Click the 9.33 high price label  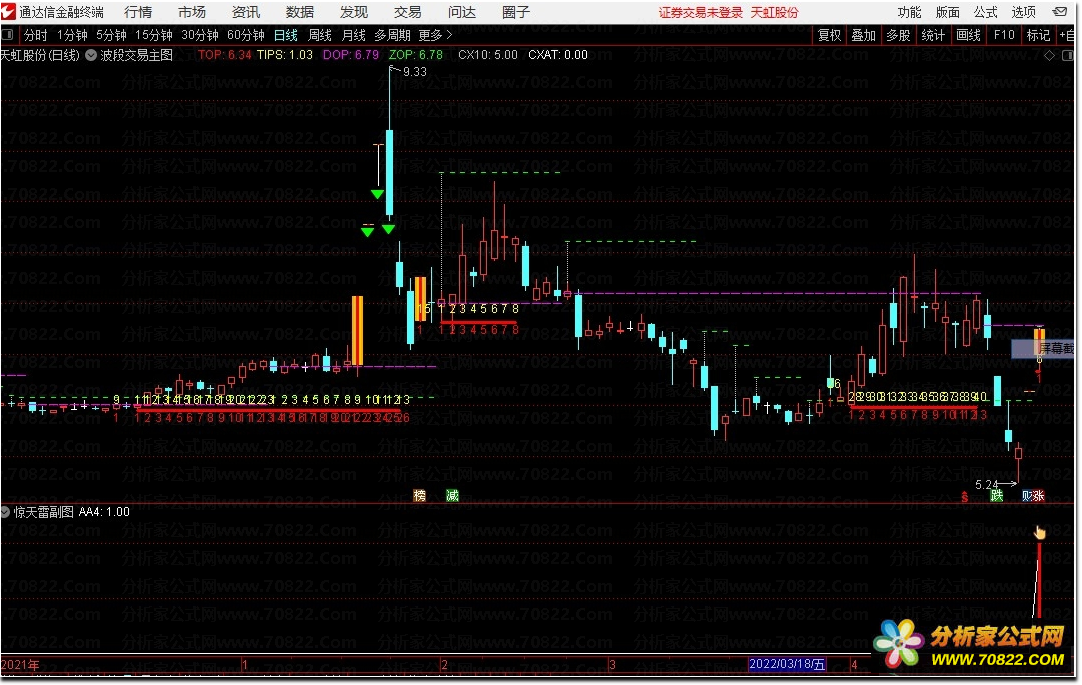(415, 72)
